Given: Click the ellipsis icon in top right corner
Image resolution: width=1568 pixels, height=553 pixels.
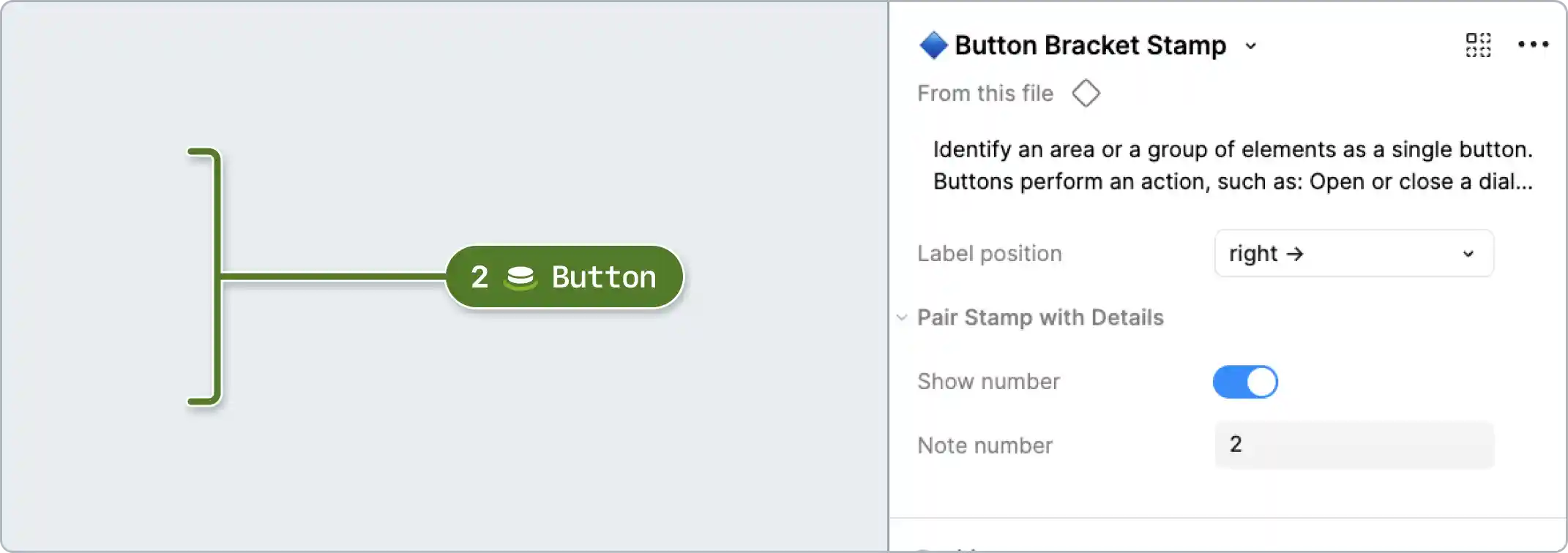Looking at the screenshot, I should click(1532, 45).
